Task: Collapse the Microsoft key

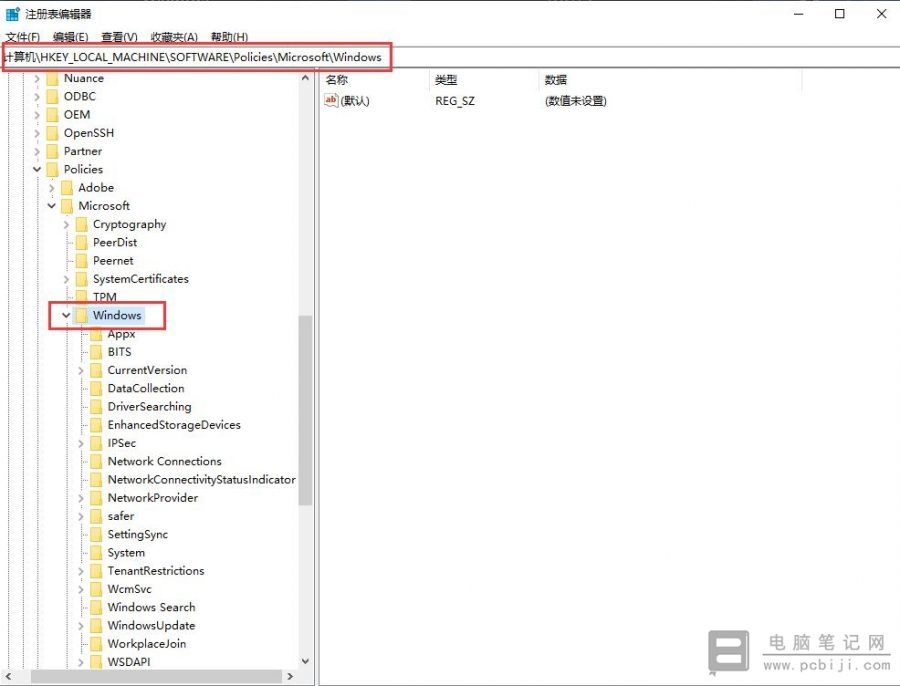Action: (52, 206)
